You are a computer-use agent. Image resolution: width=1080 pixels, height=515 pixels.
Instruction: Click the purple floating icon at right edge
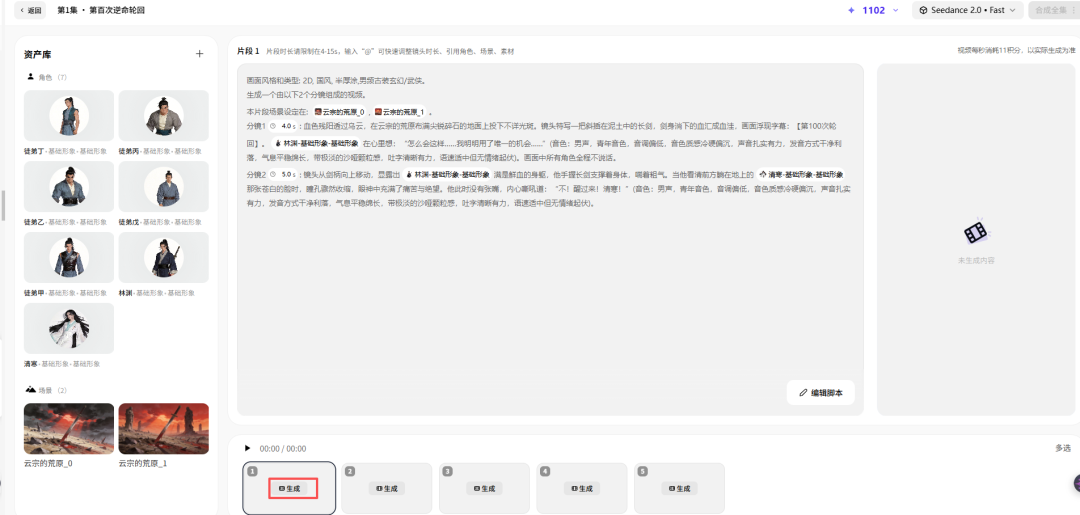(x=1076, y=483)
